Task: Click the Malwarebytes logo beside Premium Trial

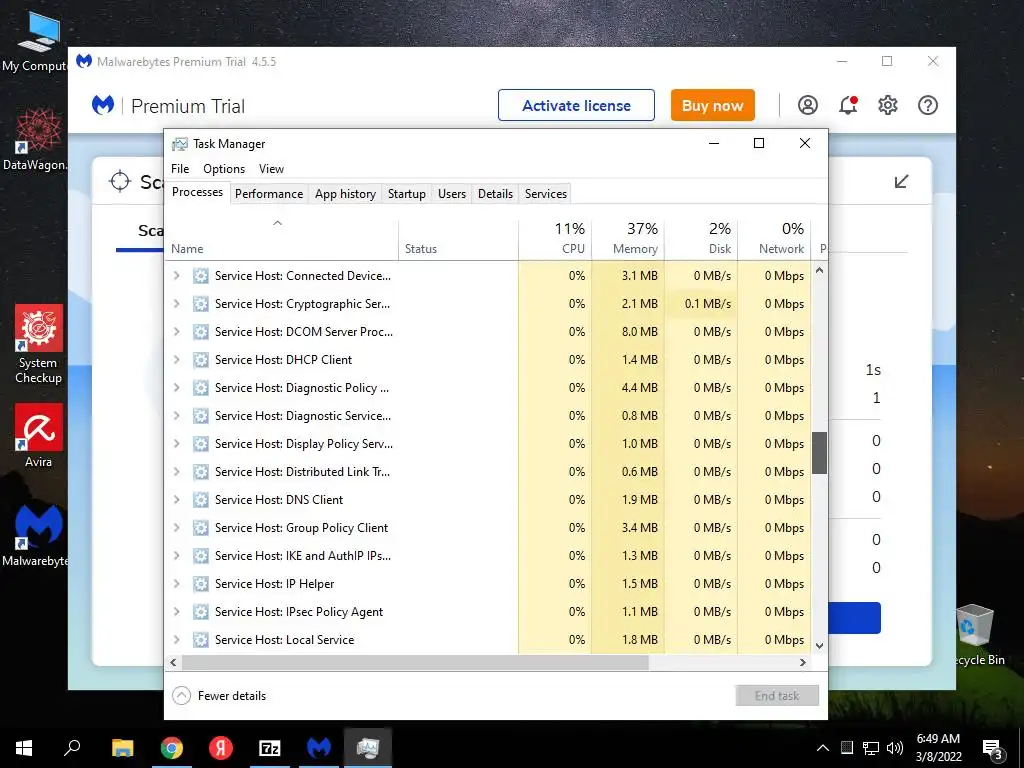Action: (103, 105)
